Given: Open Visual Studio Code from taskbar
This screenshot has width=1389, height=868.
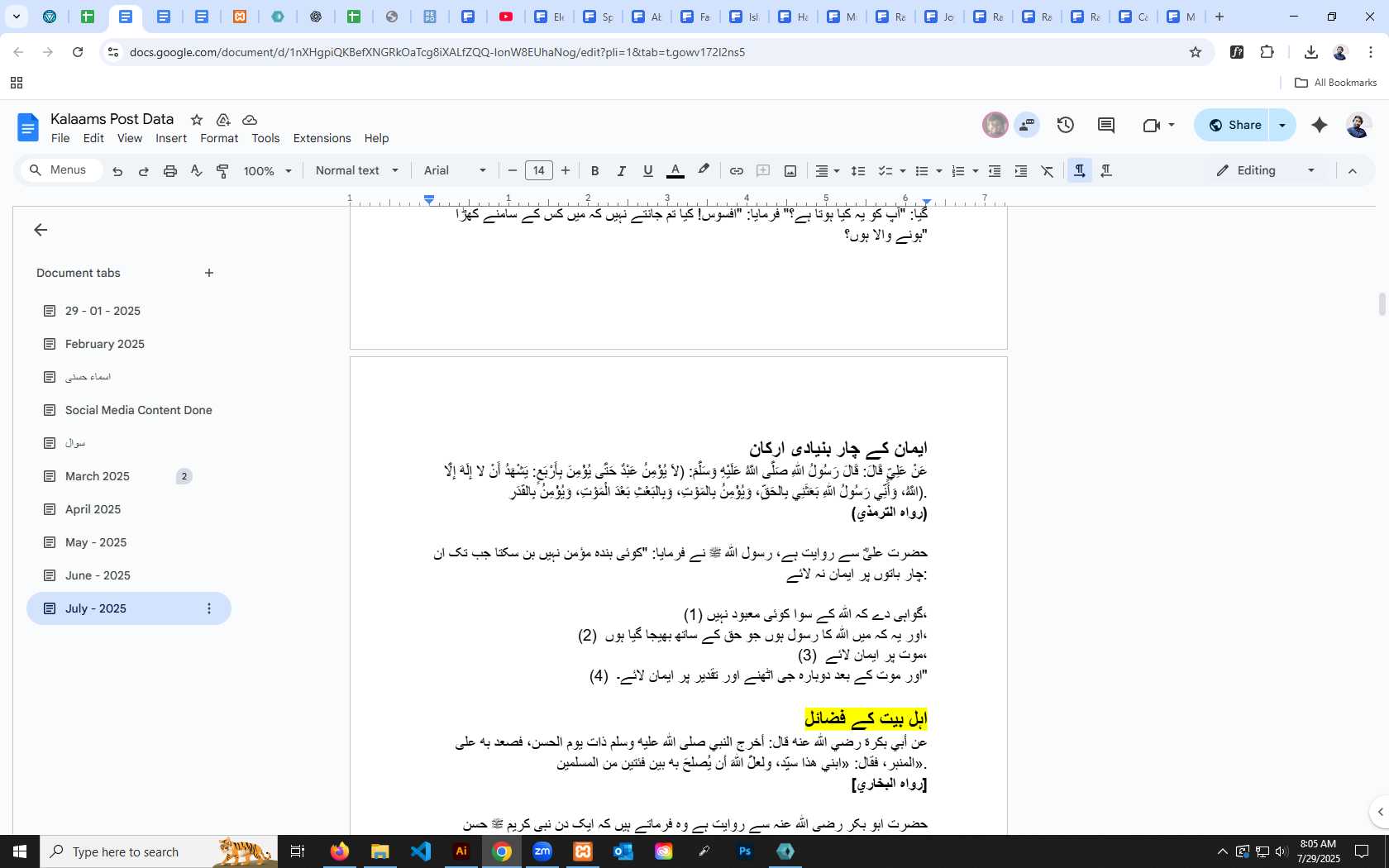Looking at the screenshot, I should [x=421, y=851].
